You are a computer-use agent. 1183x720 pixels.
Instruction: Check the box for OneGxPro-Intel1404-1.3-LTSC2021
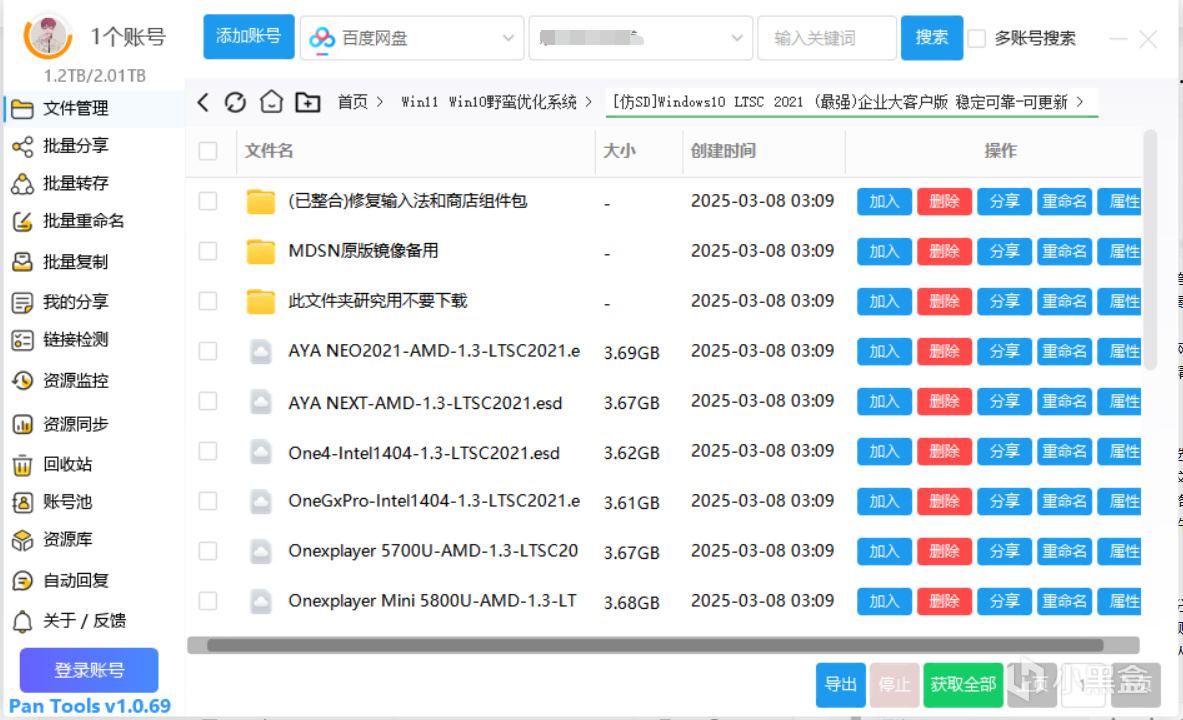click(208, 501)
